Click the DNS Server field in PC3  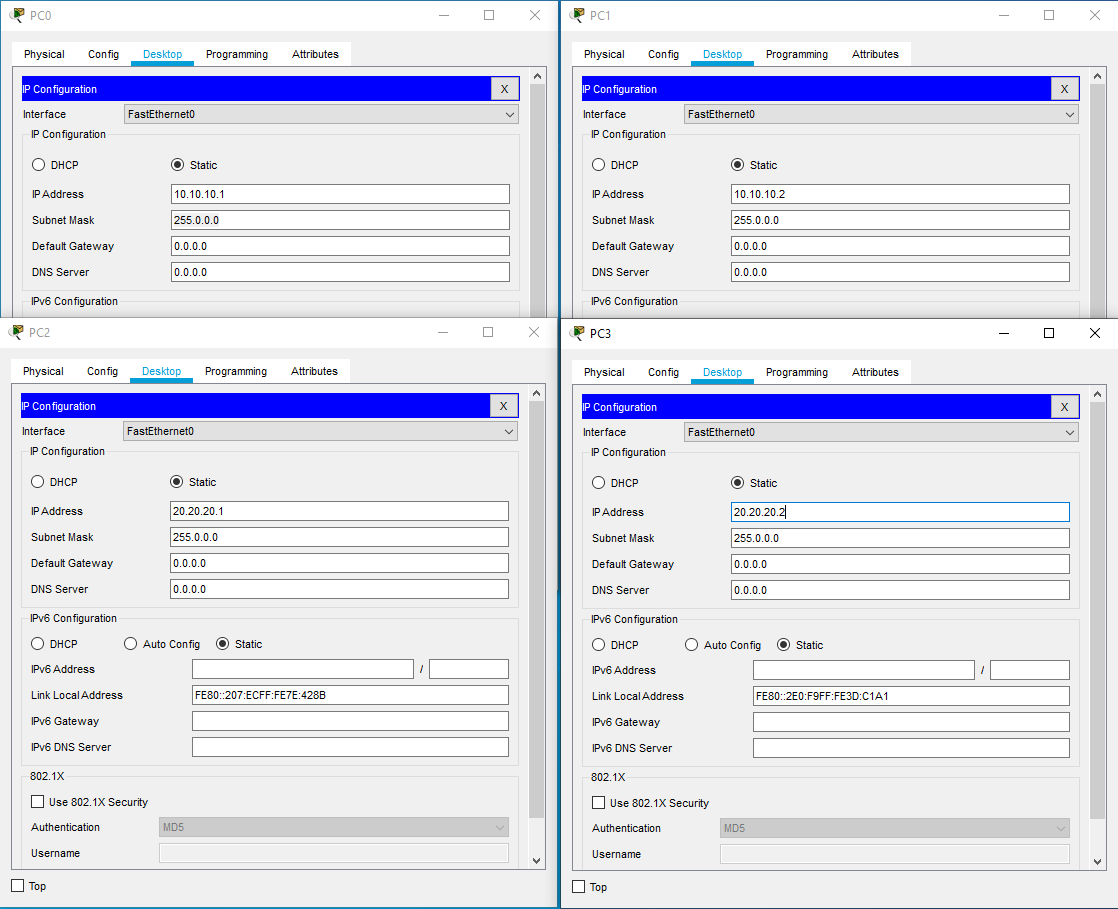(x=900, y=590)
